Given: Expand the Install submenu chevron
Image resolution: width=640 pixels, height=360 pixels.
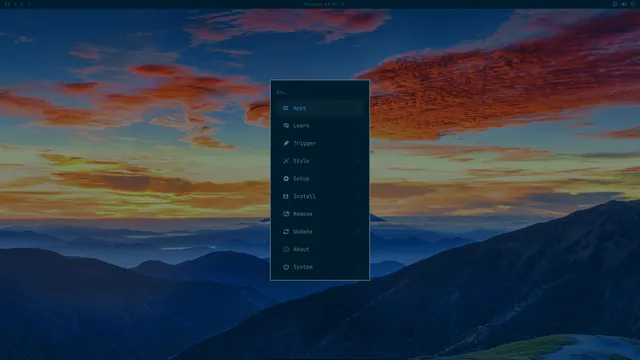Looking at the screenshot, I should [x=358, y=196].
